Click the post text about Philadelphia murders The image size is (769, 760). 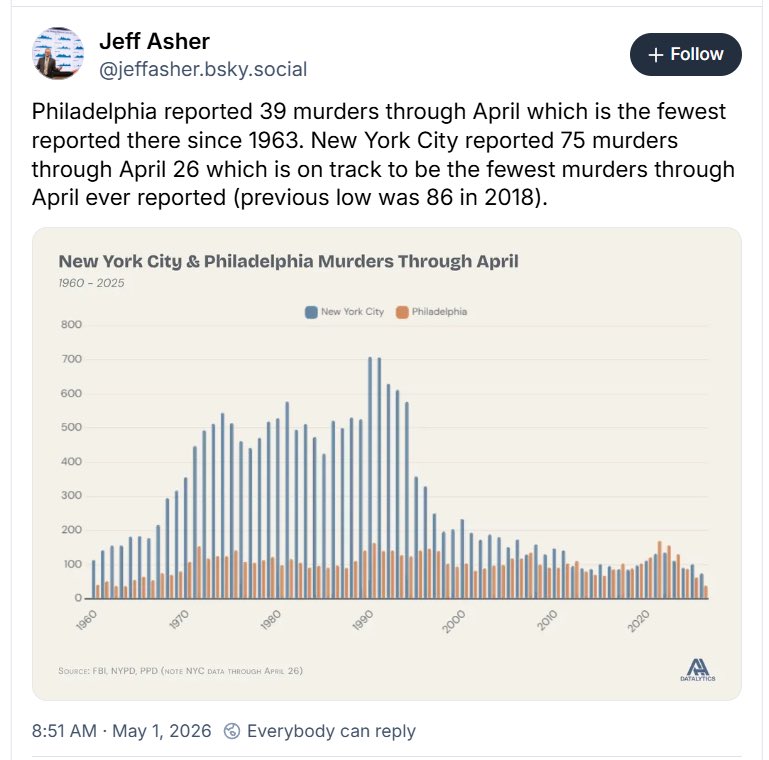pyautogui.click(x=383, y=154)
